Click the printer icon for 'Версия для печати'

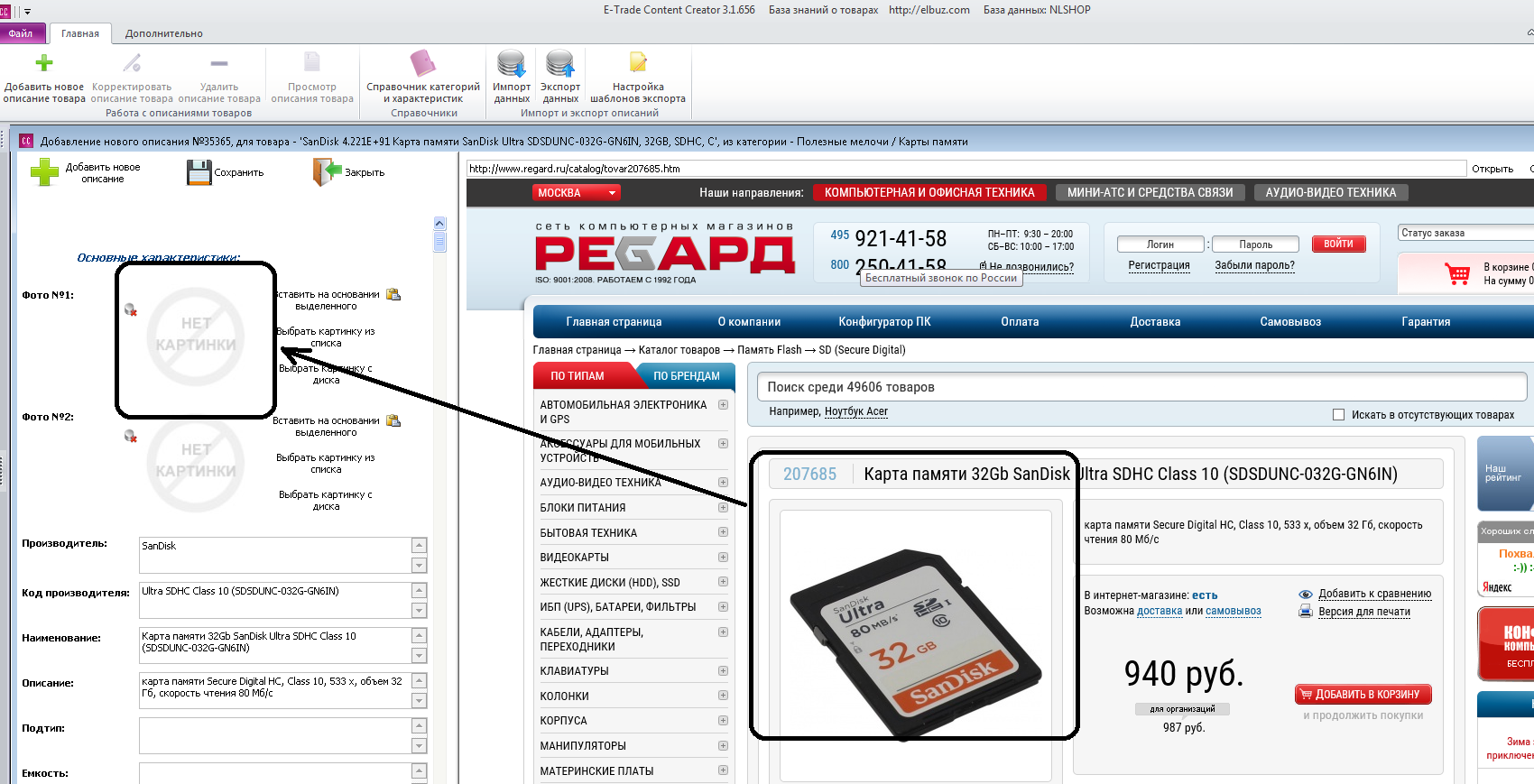click(1305, 612)
